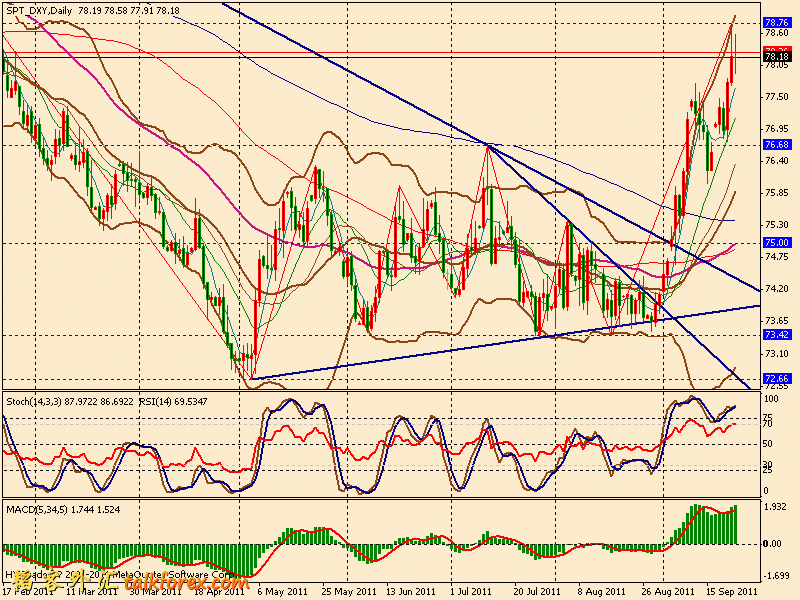Select the 76.68 blue price level label
Viewport: 800px width, 600px height.
point(777,145)
